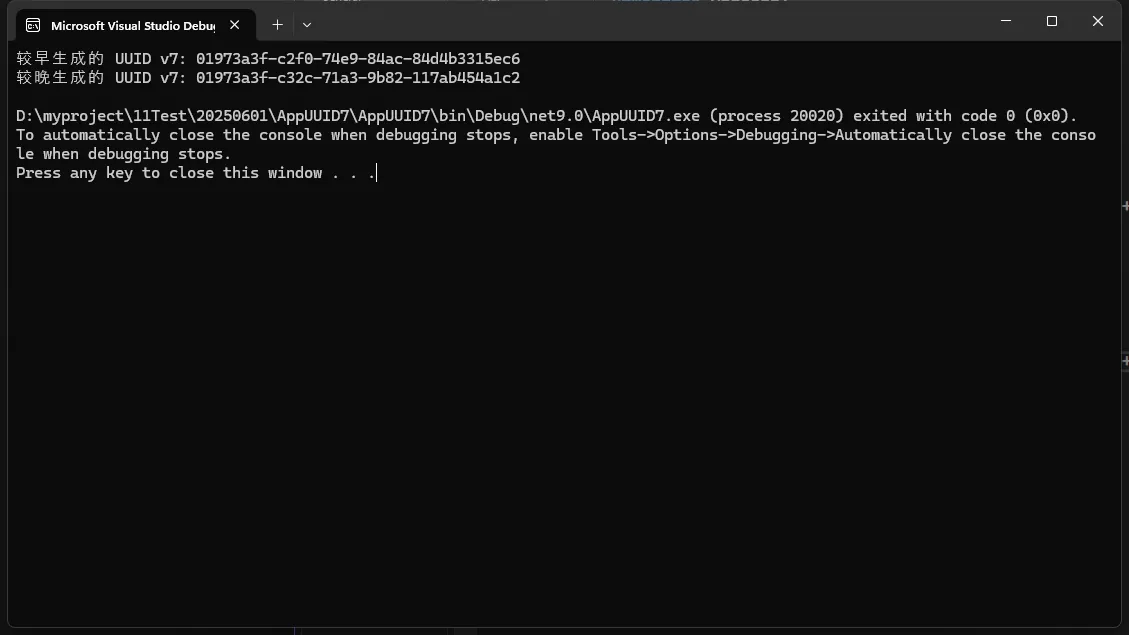1129x635 pixels.
Task: Click the later UUID ending in 454a1c2
Action: (358, 78)
